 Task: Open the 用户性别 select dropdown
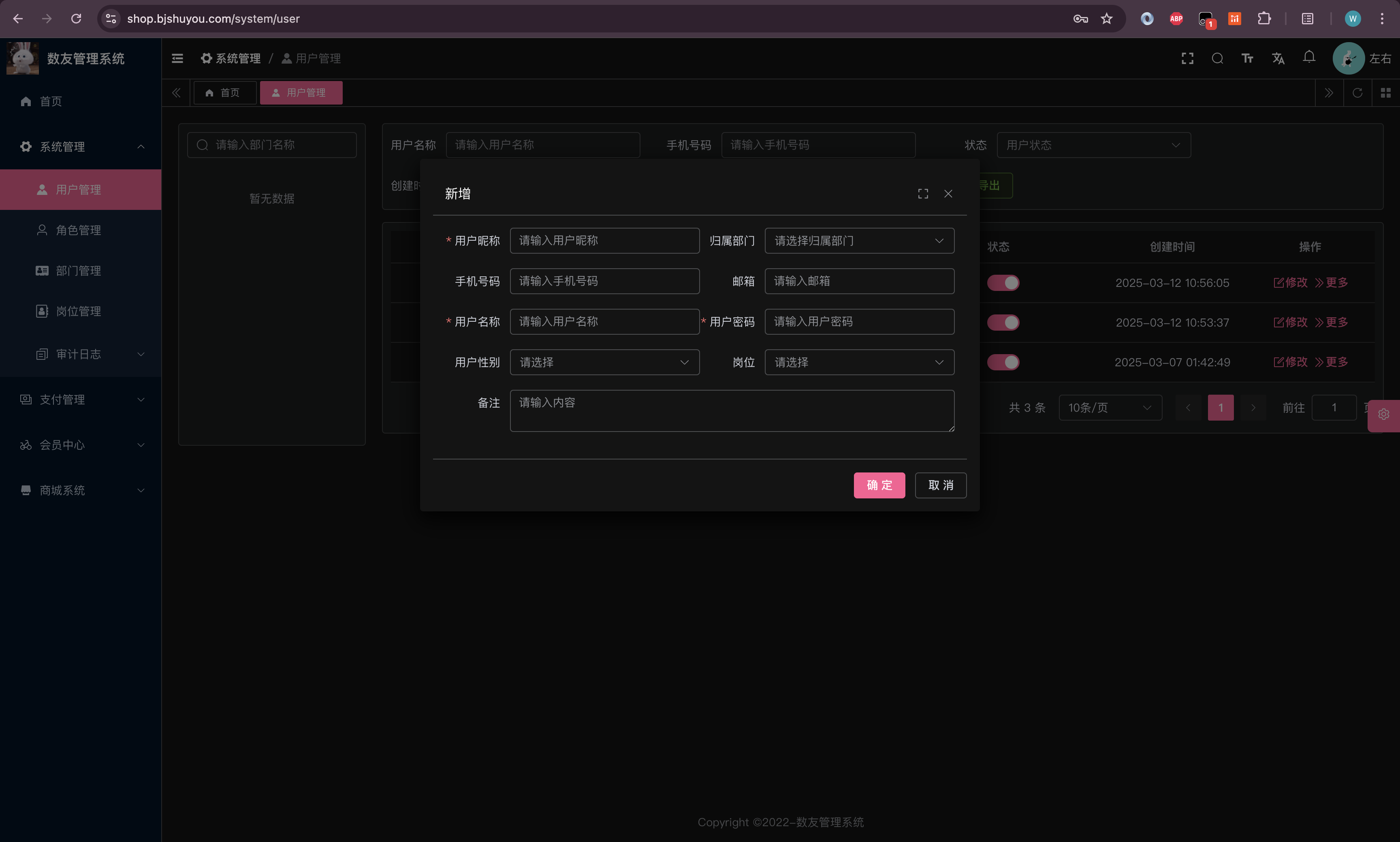[x=604, y=362]
